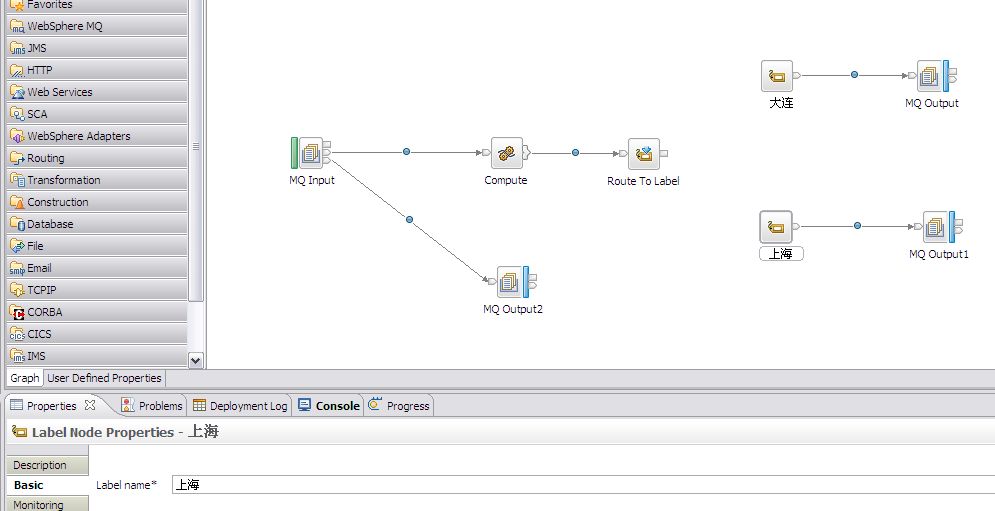Click bend point on 上海 to MQ Output1 wire

[x=857, y=225]
